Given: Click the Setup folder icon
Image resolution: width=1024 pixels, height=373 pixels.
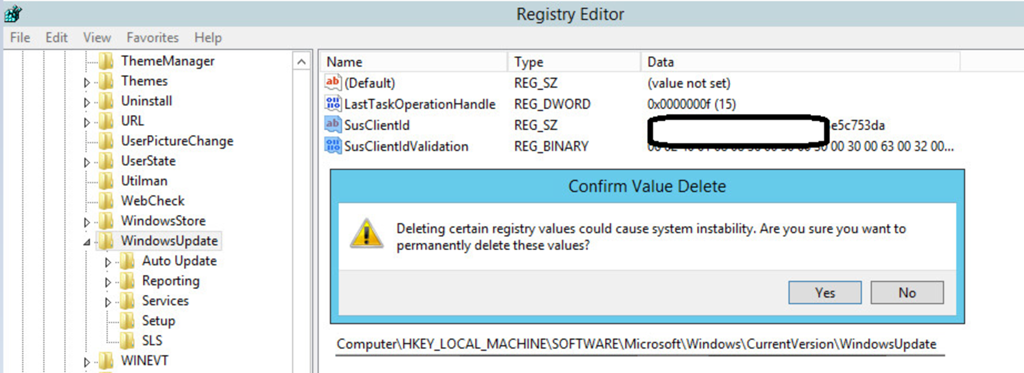Looking at the screenshot, I should click(x=128, y=321).
